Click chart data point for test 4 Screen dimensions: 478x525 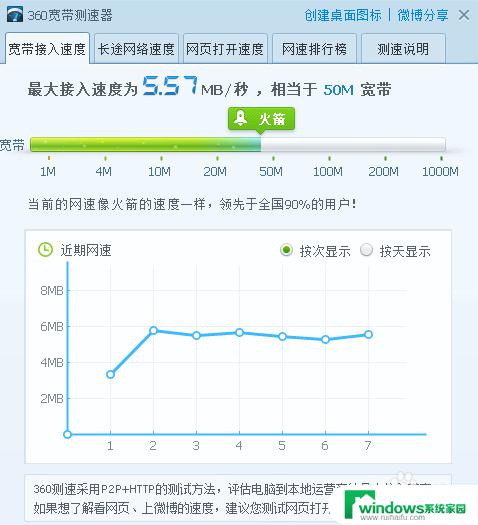239,332
